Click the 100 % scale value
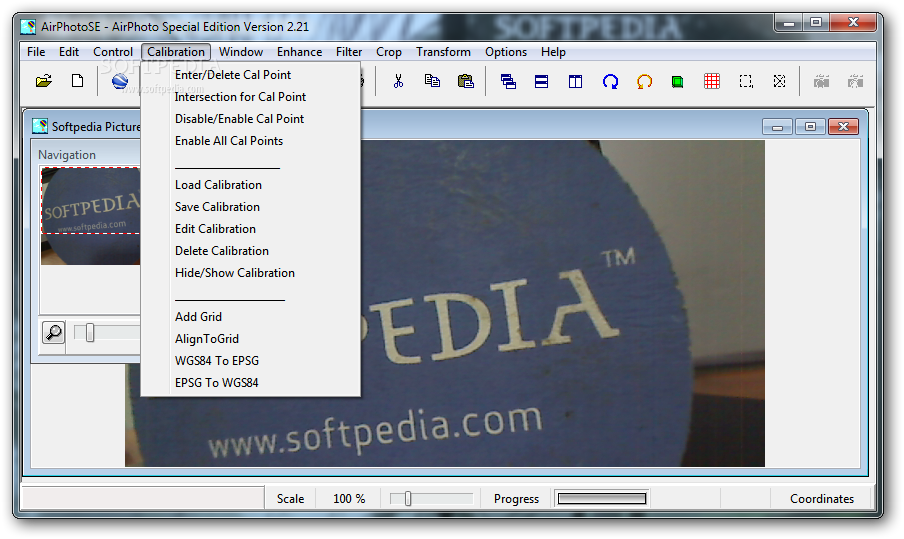This screenshot has height=539, width=904. click(x=349, y=499)
